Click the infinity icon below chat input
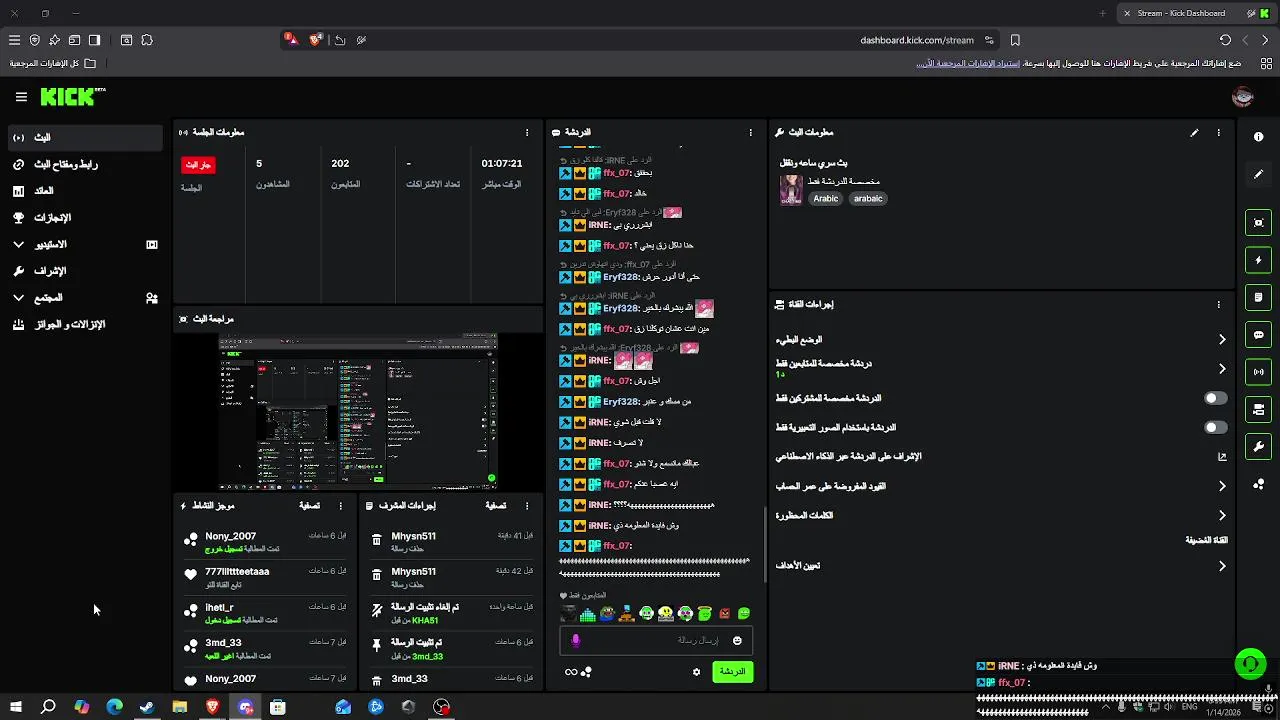 click(x=571, y=672)
